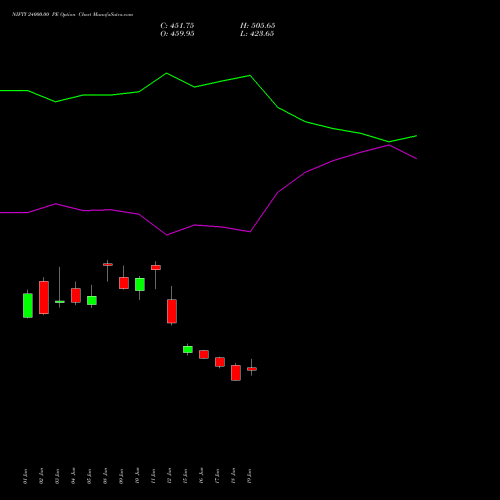Click the red candle for 16 Jun
500x500 pixels.
click(x=204, y=354)
